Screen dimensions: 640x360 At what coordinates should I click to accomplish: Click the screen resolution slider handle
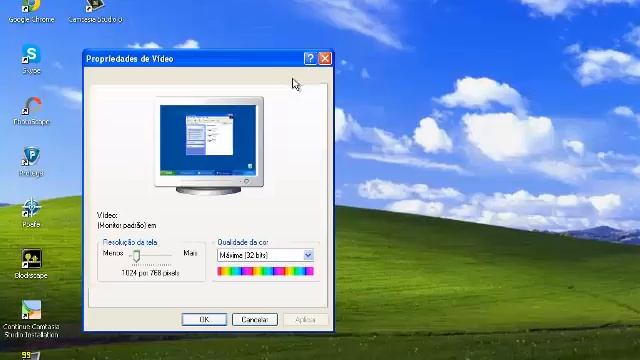pyautogui.click(x=137, y=256)
